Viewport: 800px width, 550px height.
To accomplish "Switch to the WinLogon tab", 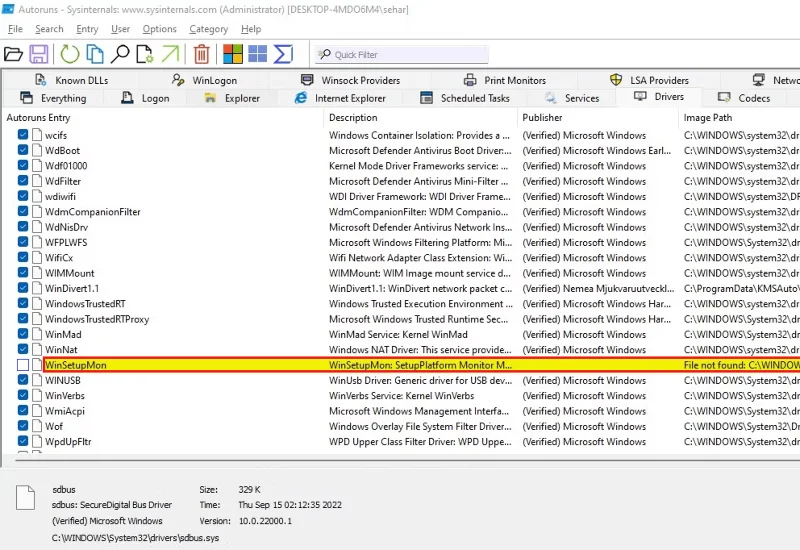I will [x=204, y=80].
